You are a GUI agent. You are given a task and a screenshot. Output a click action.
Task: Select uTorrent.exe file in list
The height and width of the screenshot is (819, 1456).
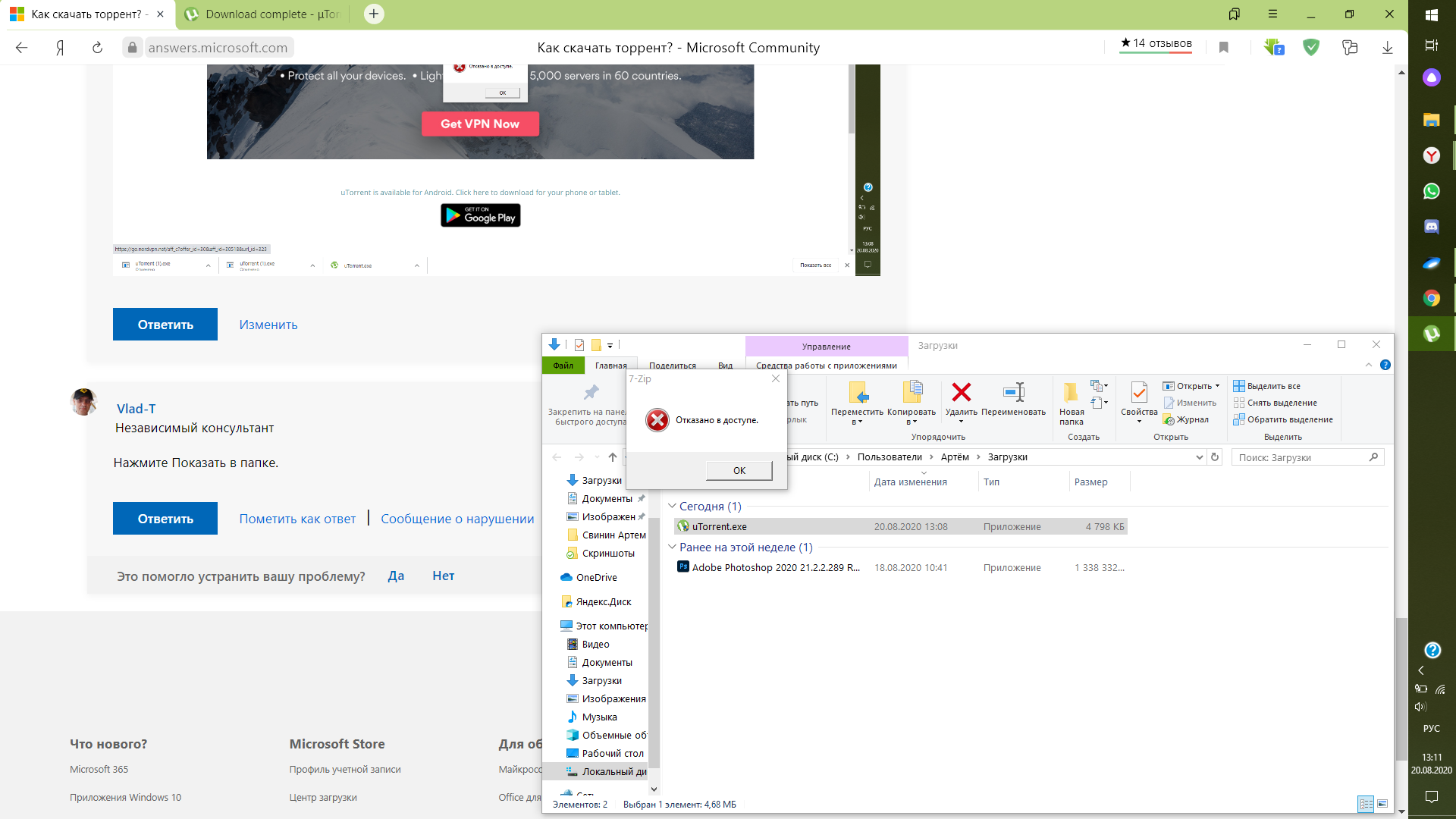(x=900, y=526)
